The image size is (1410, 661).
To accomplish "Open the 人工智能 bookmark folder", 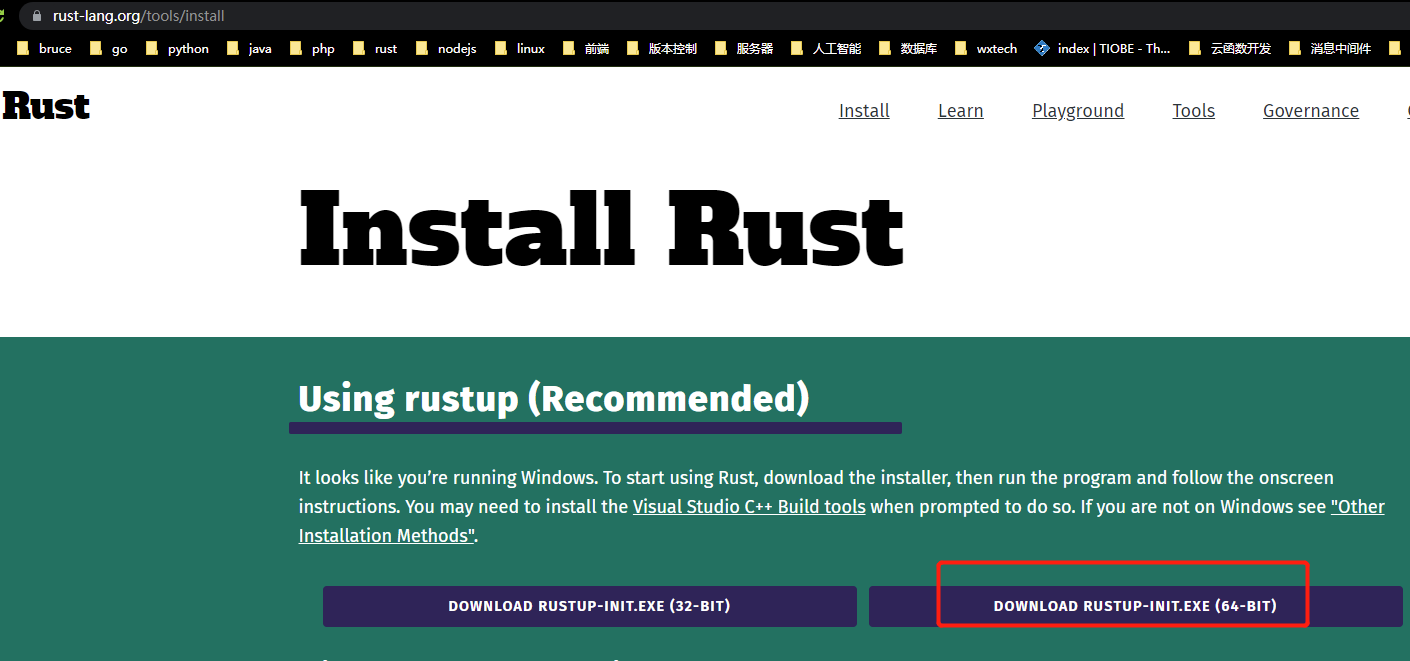I will pos(826,48).
